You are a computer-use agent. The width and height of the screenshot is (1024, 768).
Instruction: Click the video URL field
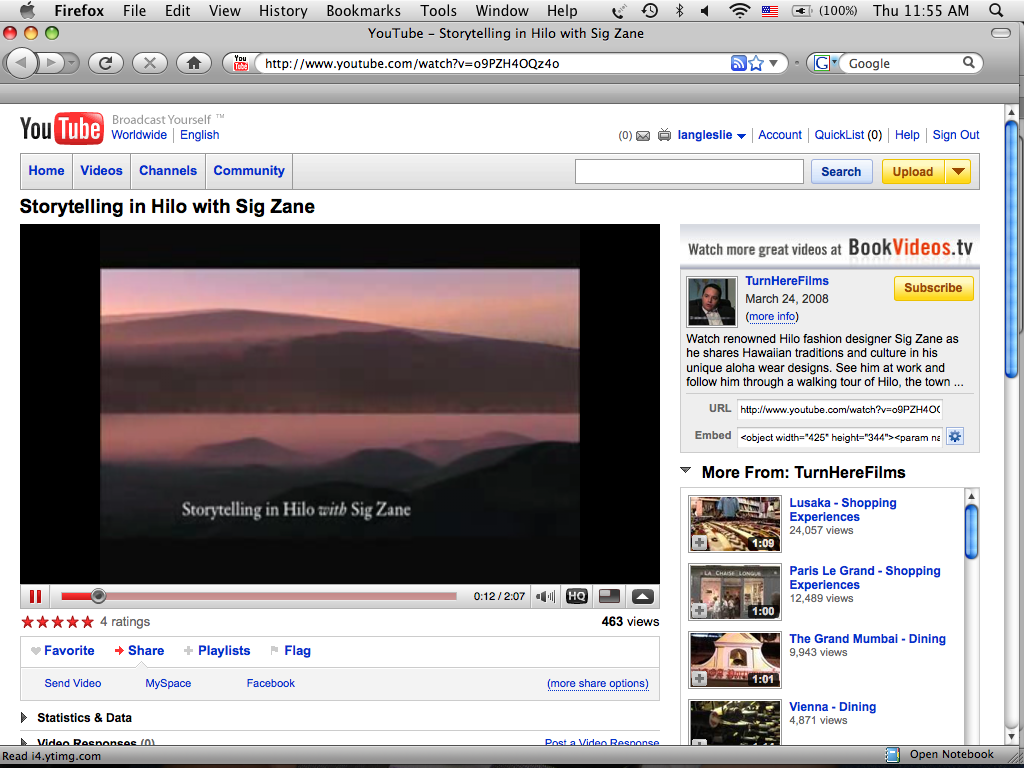pyautogui.click(x=840, y=409)
